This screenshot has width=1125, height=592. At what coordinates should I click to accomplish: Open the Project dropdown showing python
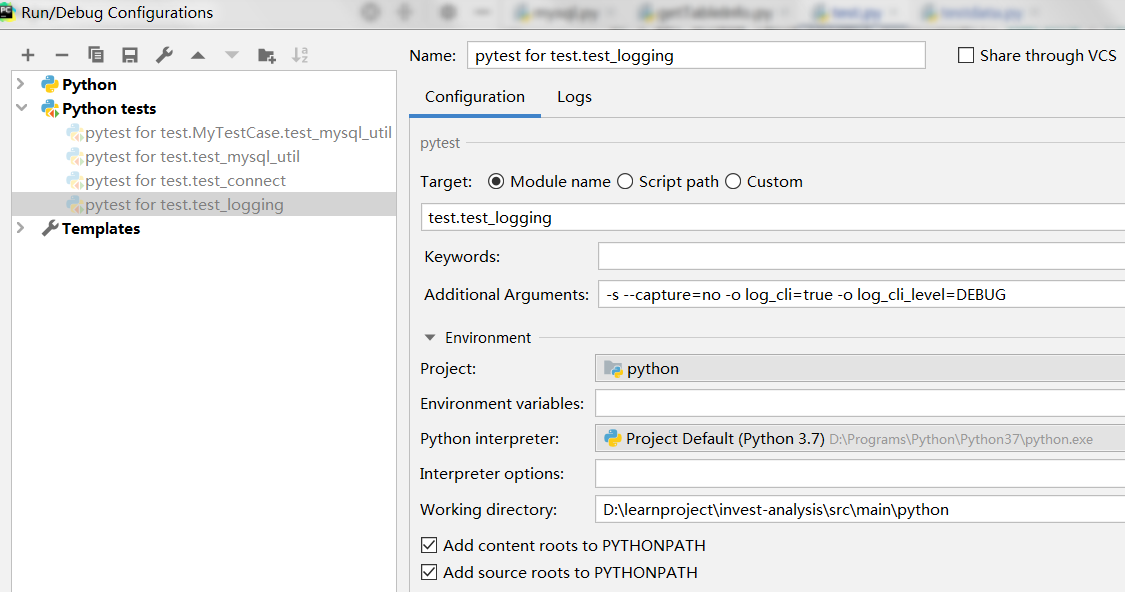click(860, 369)
